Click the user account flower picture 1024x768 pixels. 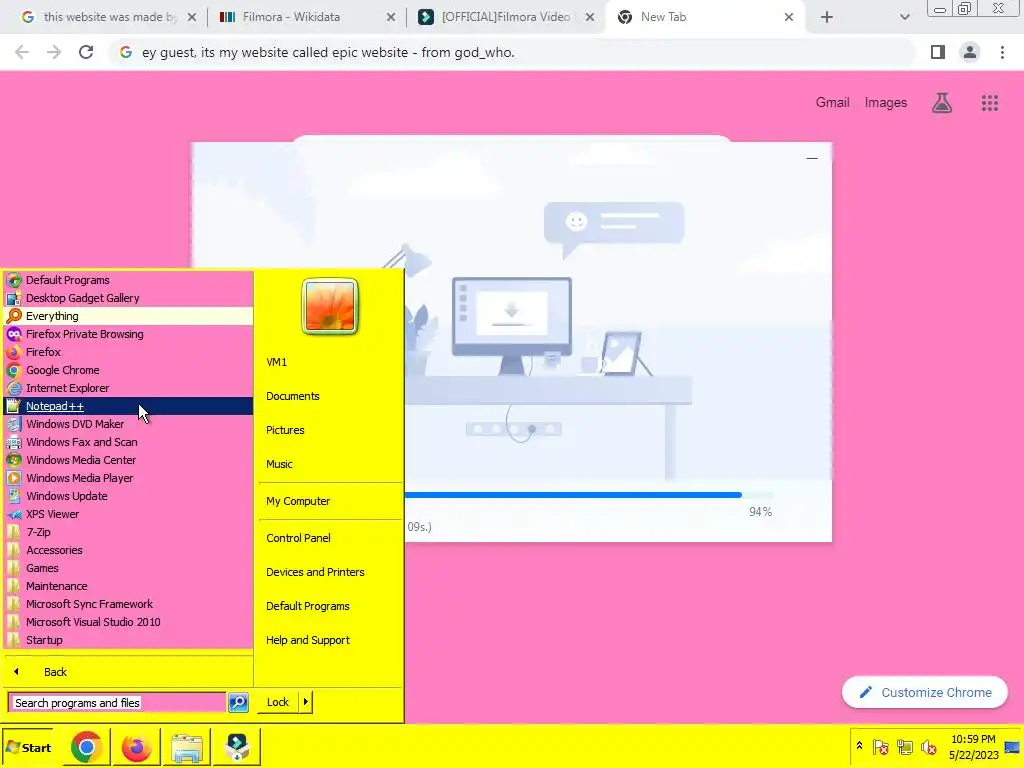point(330,307)
